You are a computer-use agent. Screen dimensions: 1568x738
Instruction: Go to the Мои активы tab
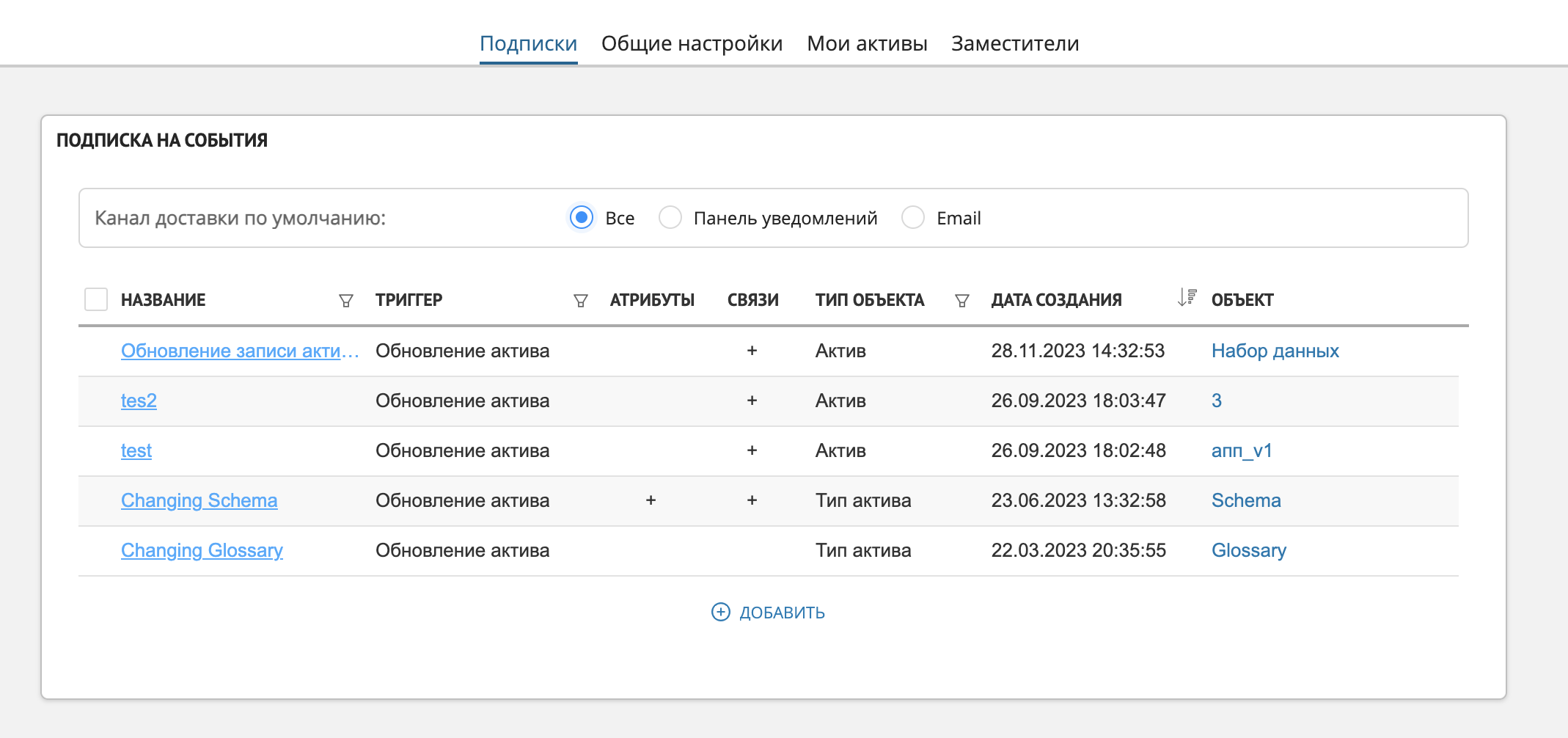(x=867, y=43)
